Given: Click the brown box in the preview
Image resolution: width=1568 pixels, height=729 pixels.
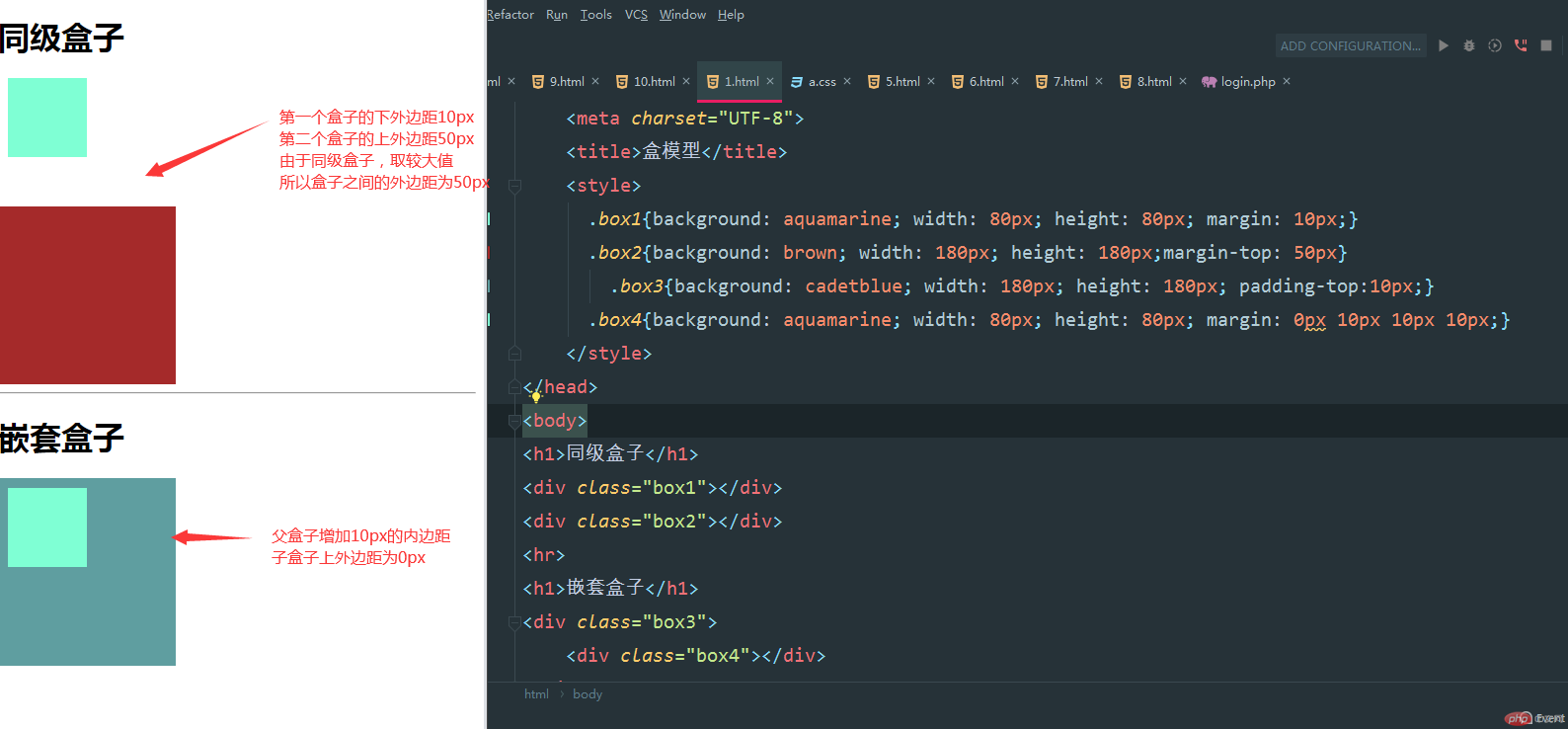Looking at the screenshot, I should (x=88, y=295).
